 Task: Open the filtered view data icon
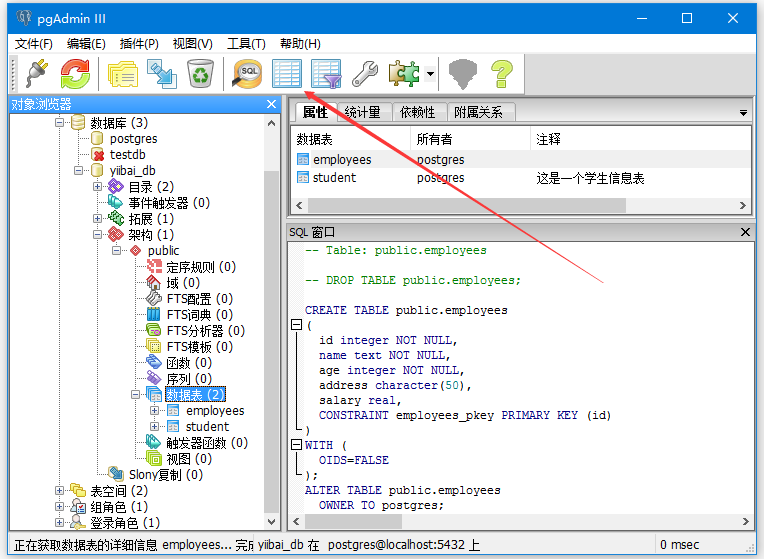click(x=326, y=73)
